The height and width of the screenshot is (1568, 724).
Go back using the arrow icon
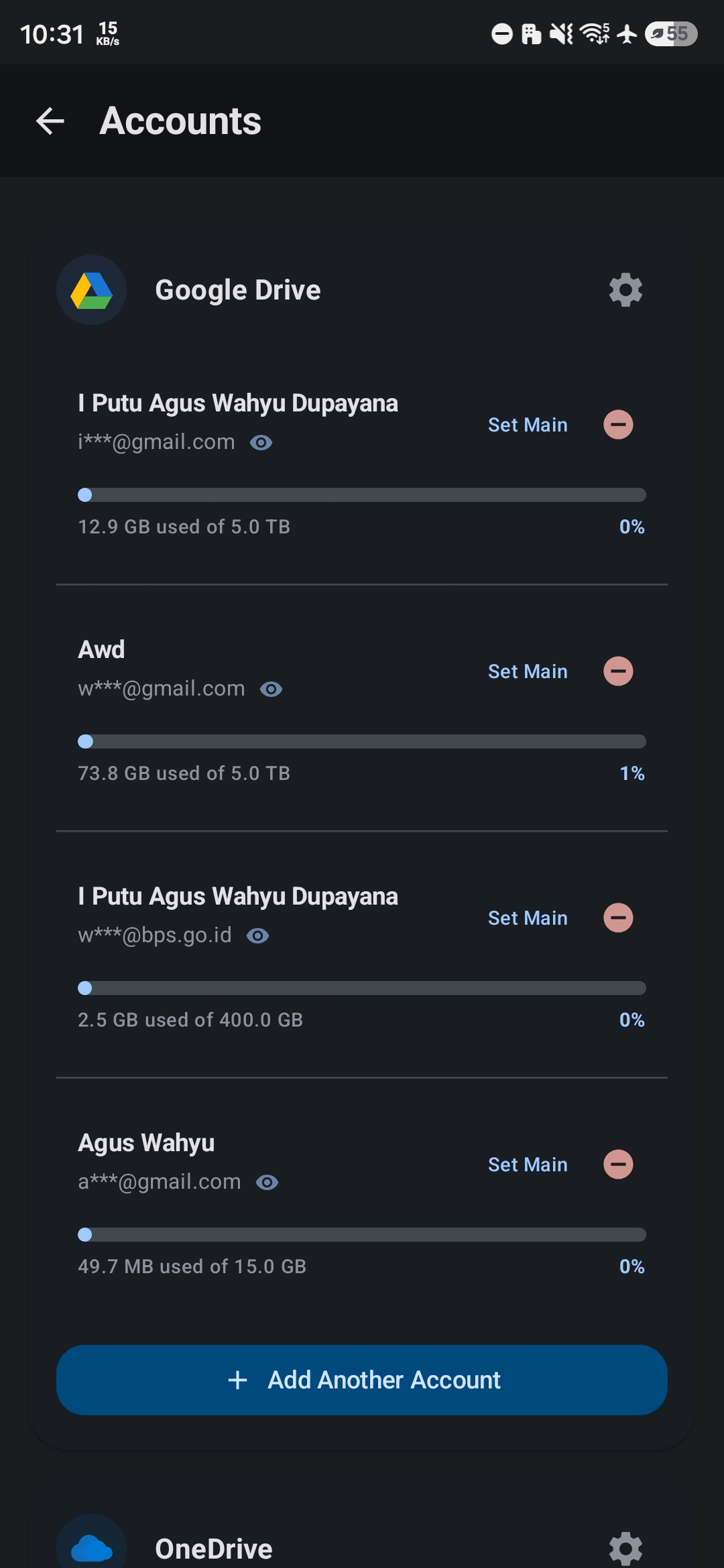pyautogui.click(x=50, y=121)
